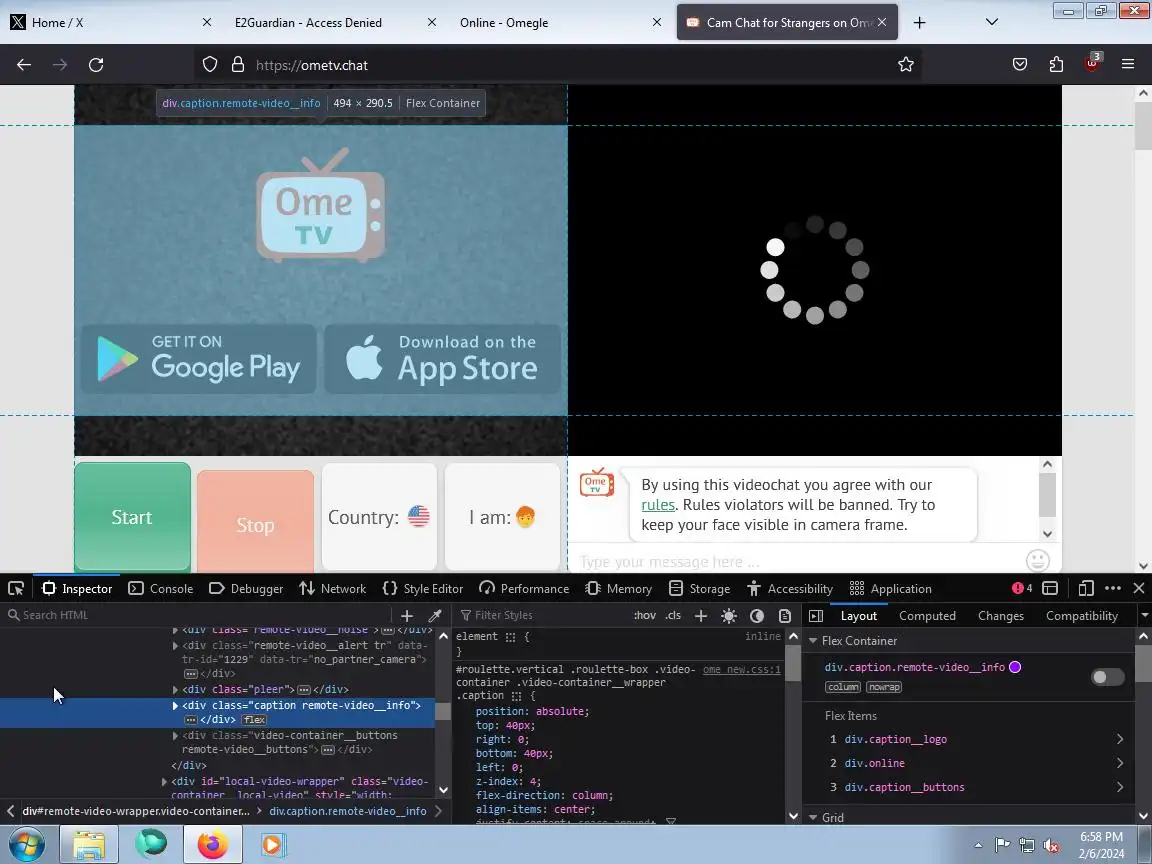Screen dimensions: 1152x864
Task: Add a new style rule with plus icon
Action: click(701, 616)
